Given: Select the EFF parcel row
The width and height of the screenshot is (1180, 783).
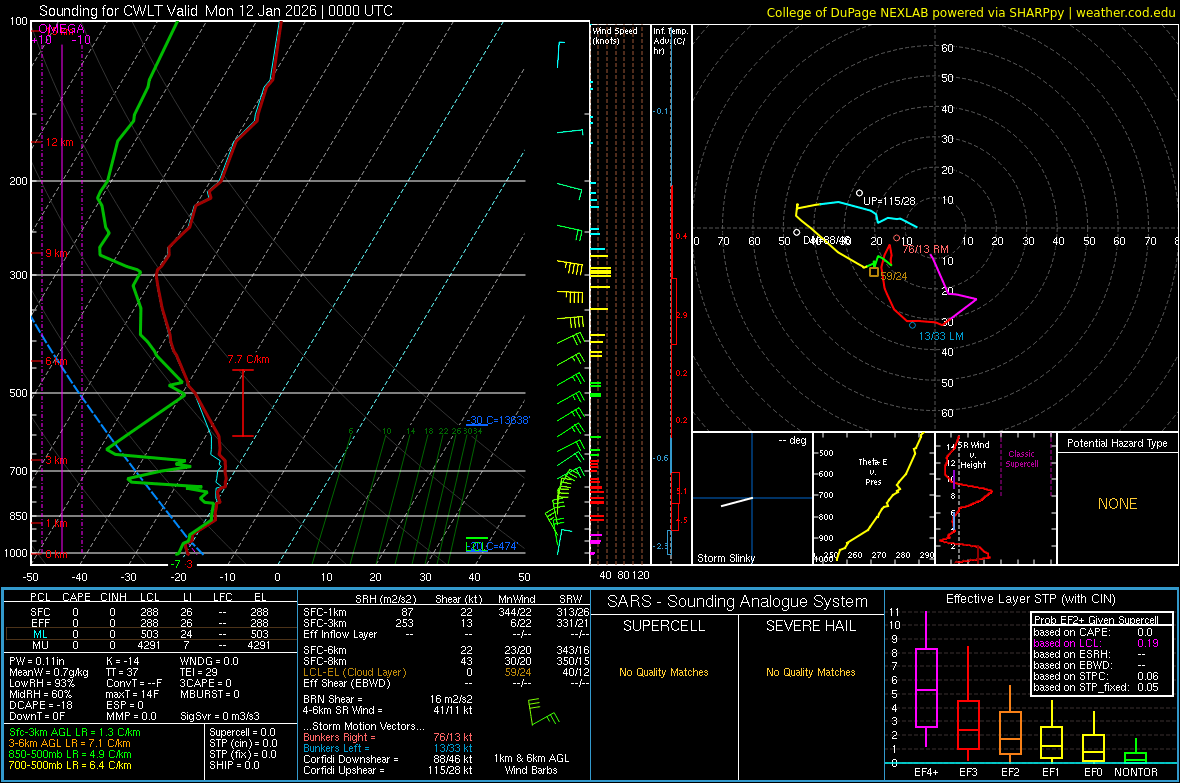Looking at the screenshot, I should [150, 623].
